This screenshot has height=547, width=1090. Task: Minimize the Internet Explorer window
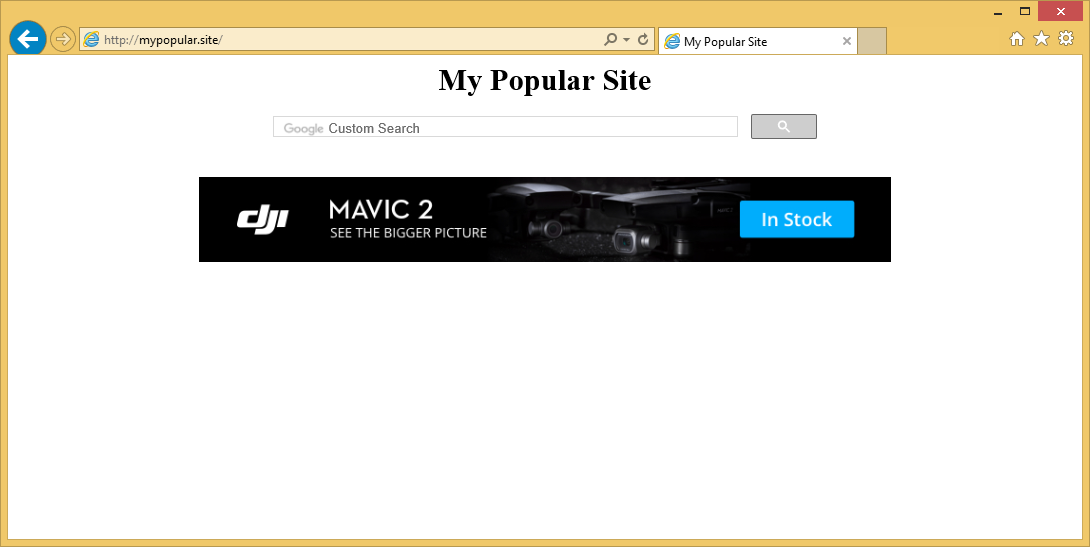998,12
